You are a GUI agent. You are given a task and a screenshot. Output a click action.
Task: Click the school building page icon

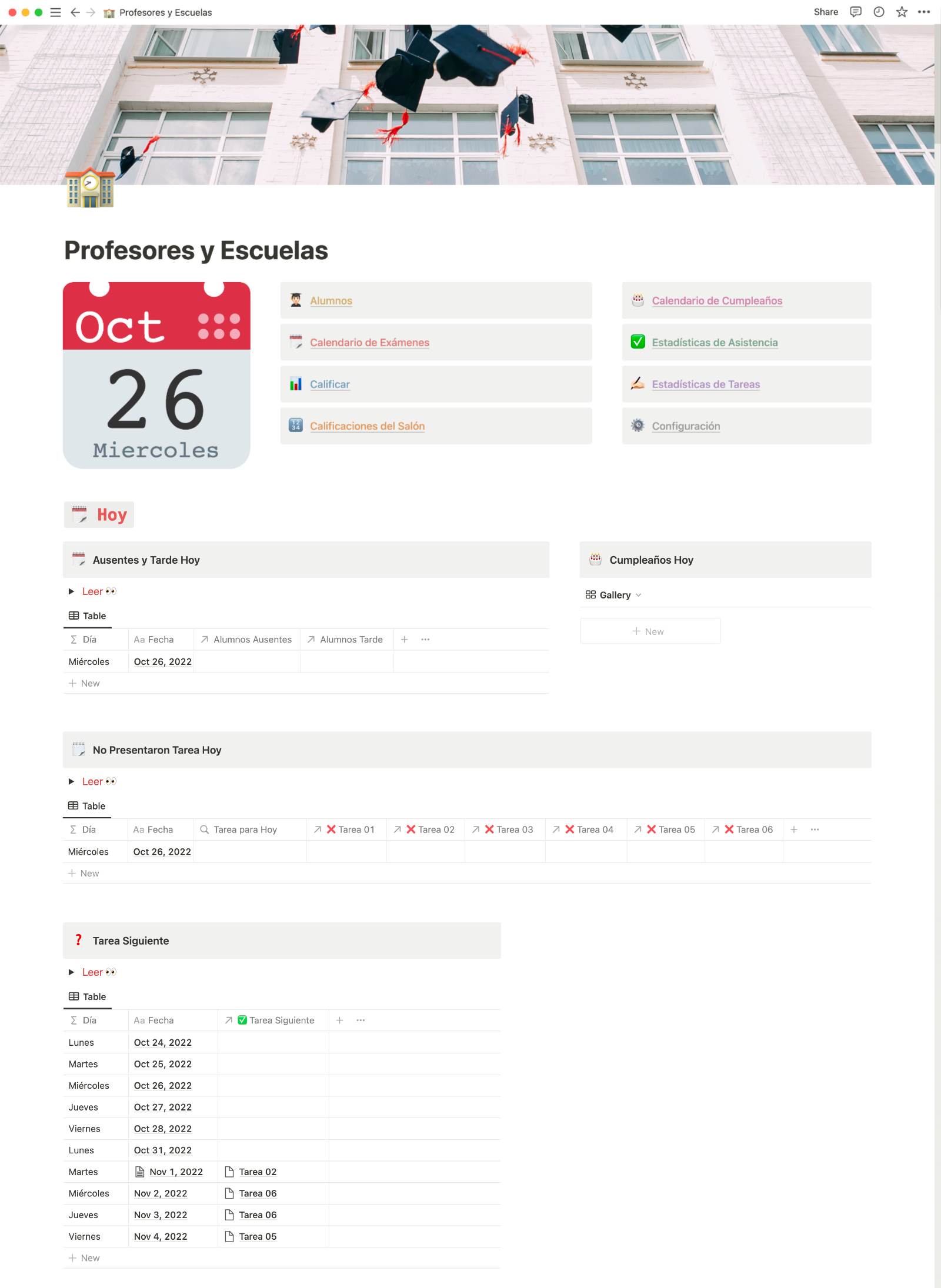click(89, 188)
